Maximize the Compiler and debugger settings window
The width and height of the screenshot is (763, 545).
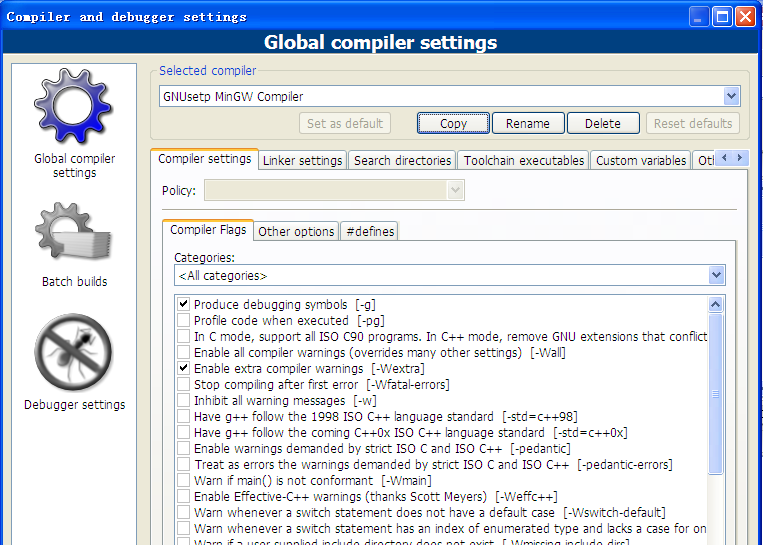click(x=722, y=17)
